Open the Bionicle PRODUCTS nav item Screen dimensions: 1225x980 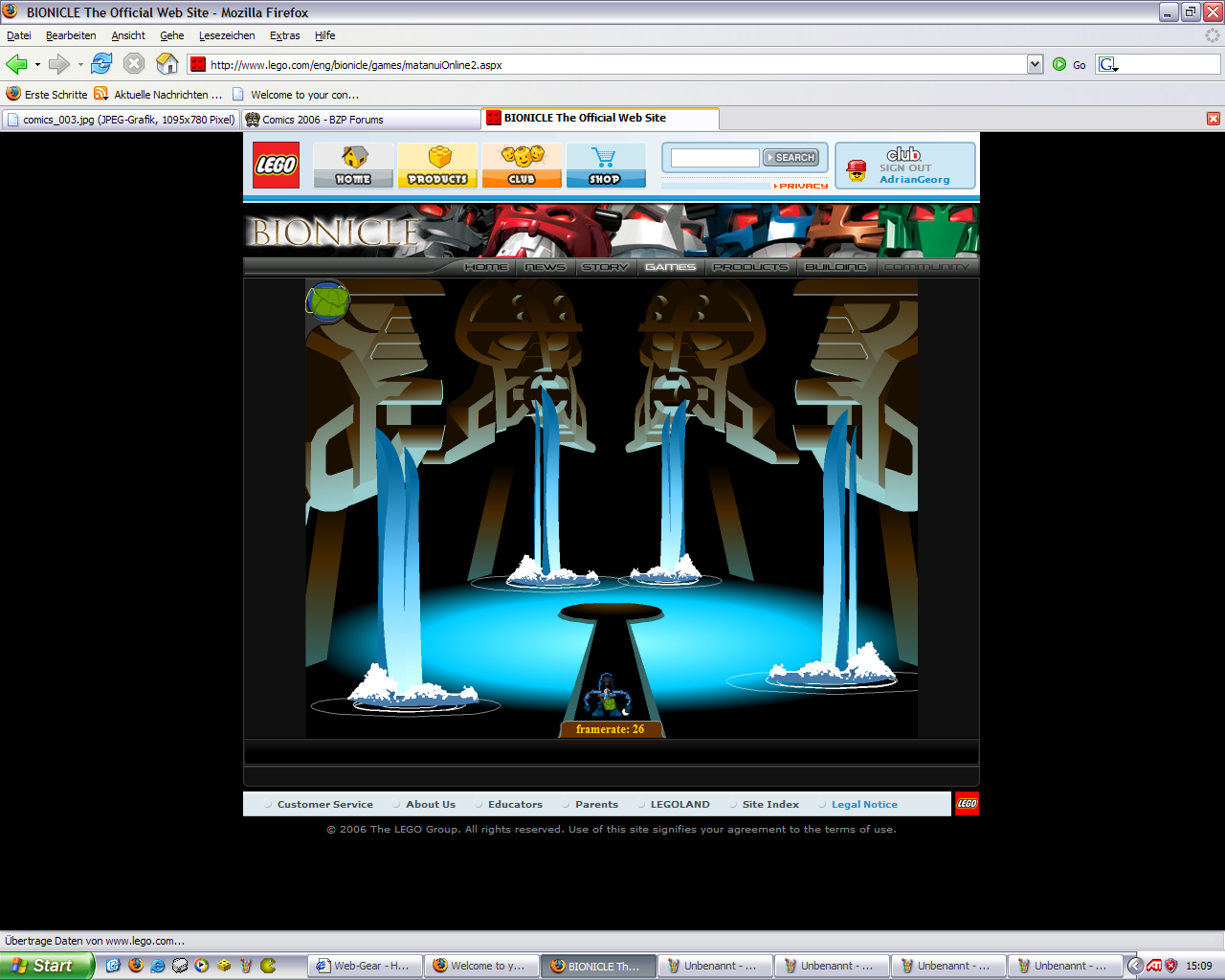point(750,267)
